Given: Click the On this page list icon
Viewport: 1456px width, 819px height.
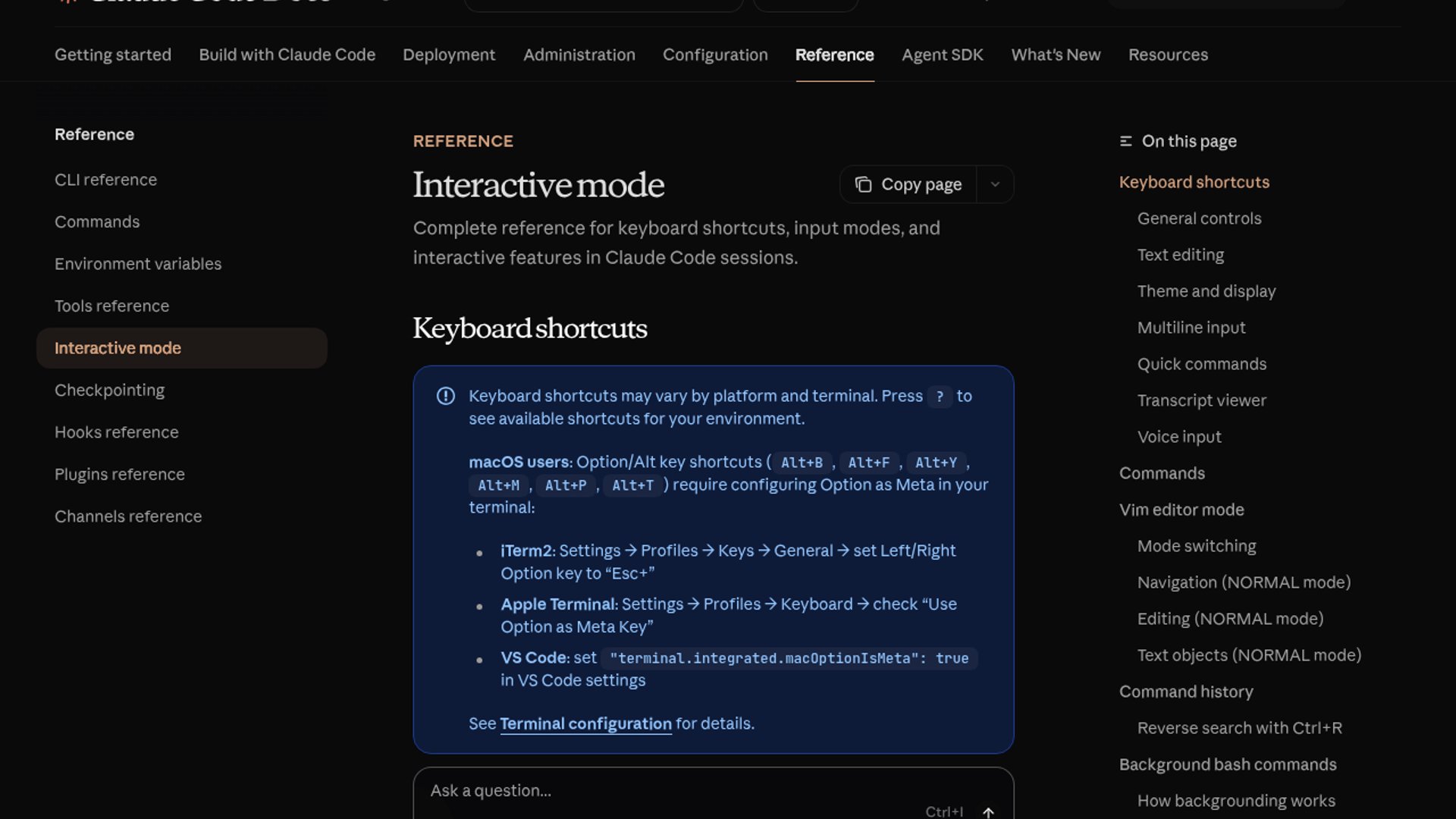Looking at the screenshot, I should click(1126, 141).
